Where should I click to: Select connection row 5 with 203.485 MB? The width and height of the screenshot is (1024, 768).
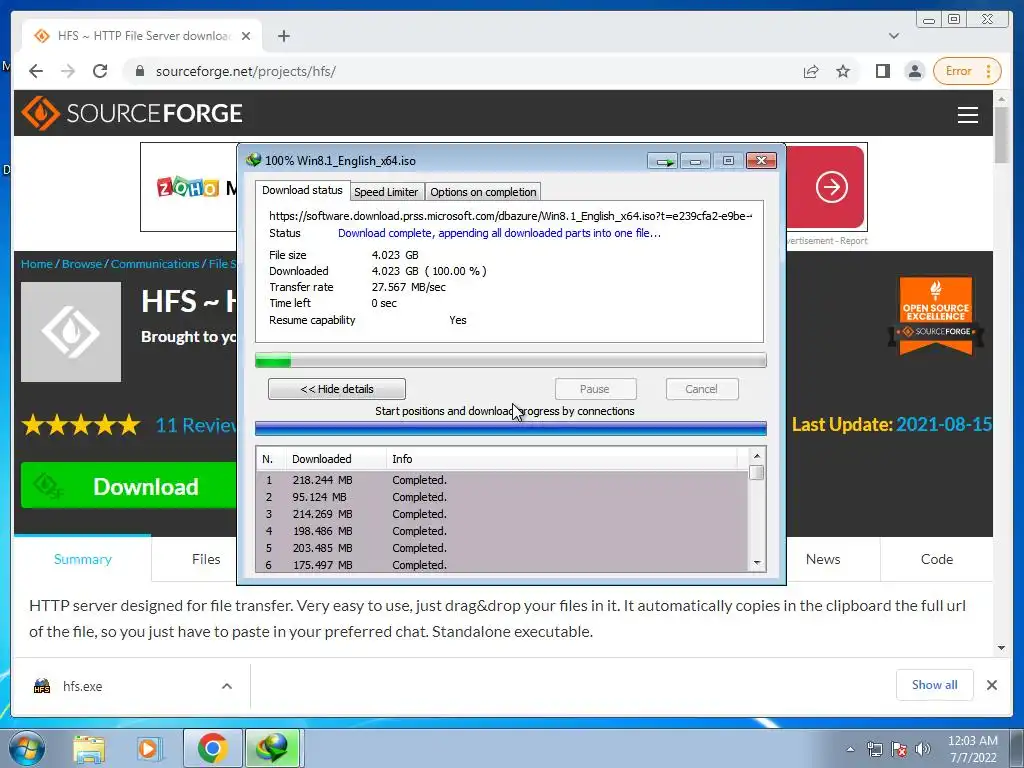click(502, 548)
